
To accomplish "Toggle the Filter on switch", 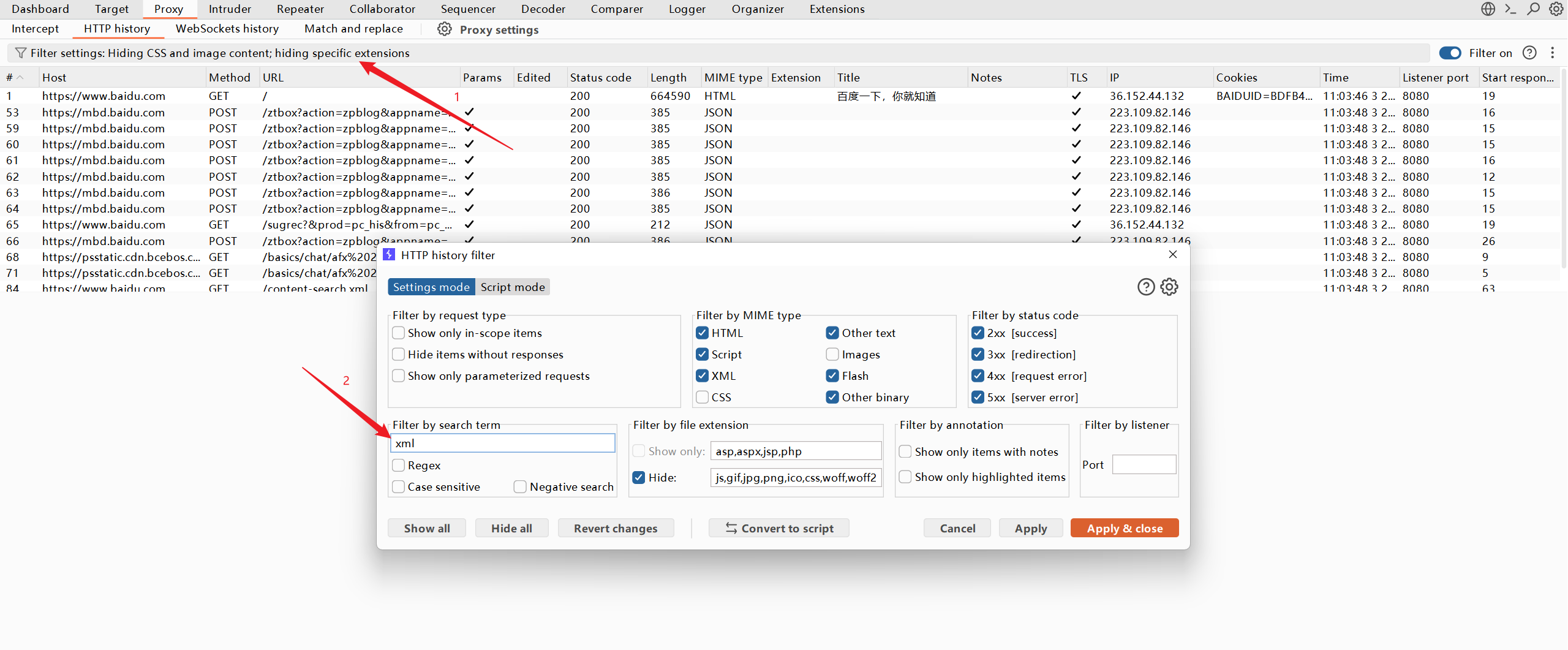I will pyautogui.click(x=1450, y=53).
